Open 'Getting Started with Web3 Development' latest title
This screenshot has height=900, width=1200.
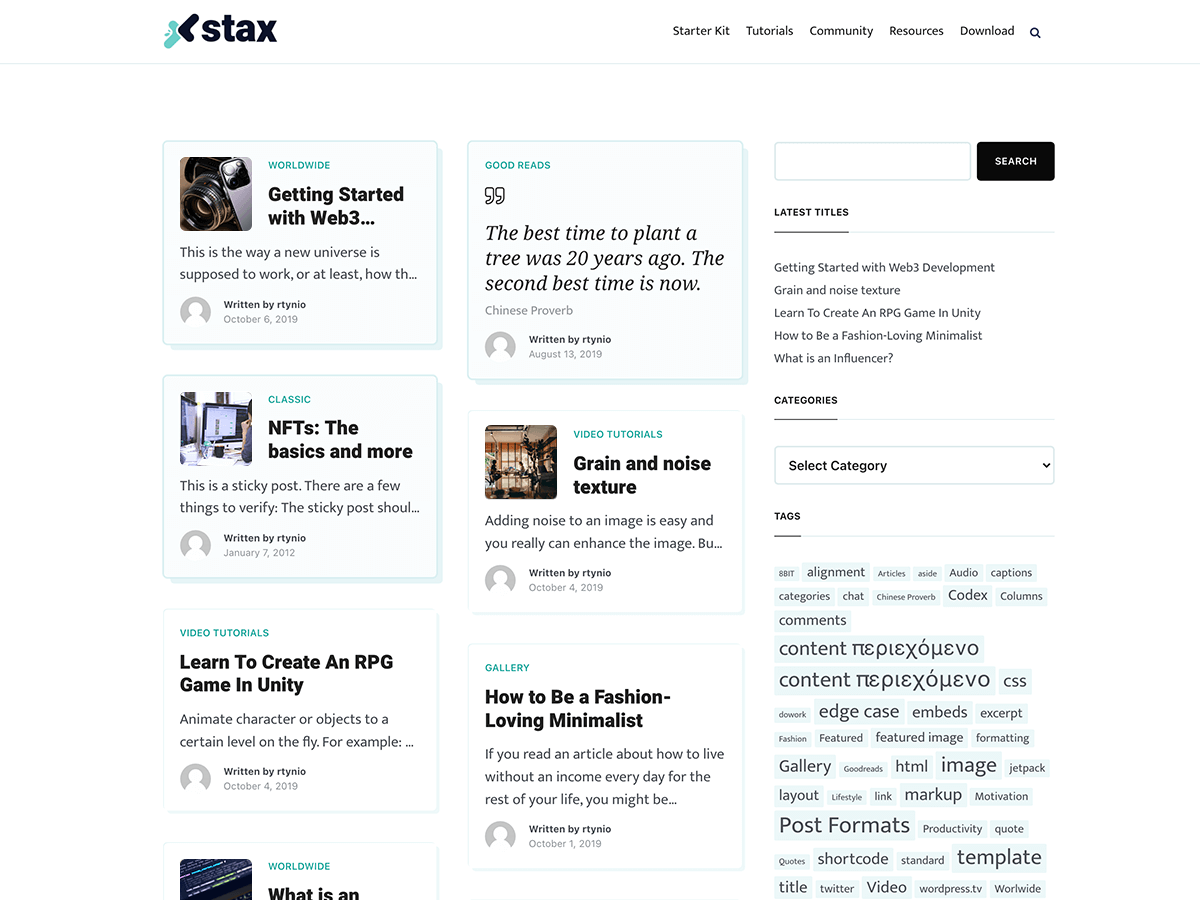click(884, 267)
